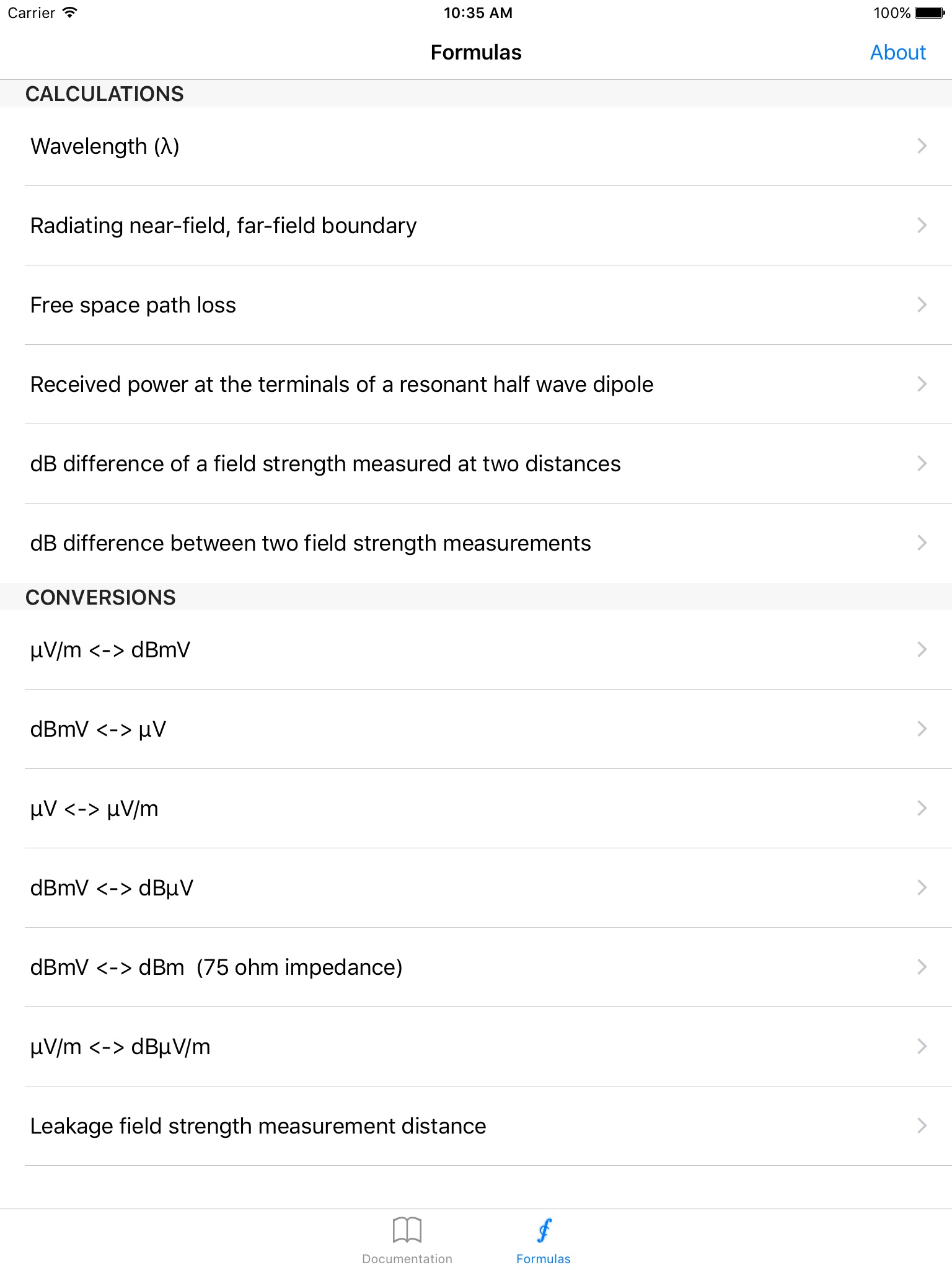Viewport: 952px width, 1270px height.
Task: Open the About page
Action: pos(897,53)
